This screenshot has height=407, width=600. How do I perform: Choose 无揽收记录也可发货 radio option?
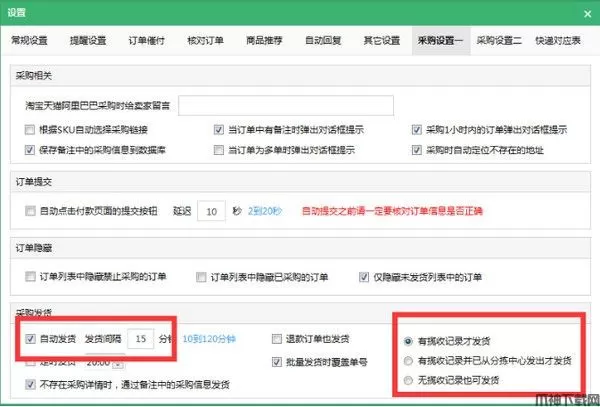pos(408,380)
